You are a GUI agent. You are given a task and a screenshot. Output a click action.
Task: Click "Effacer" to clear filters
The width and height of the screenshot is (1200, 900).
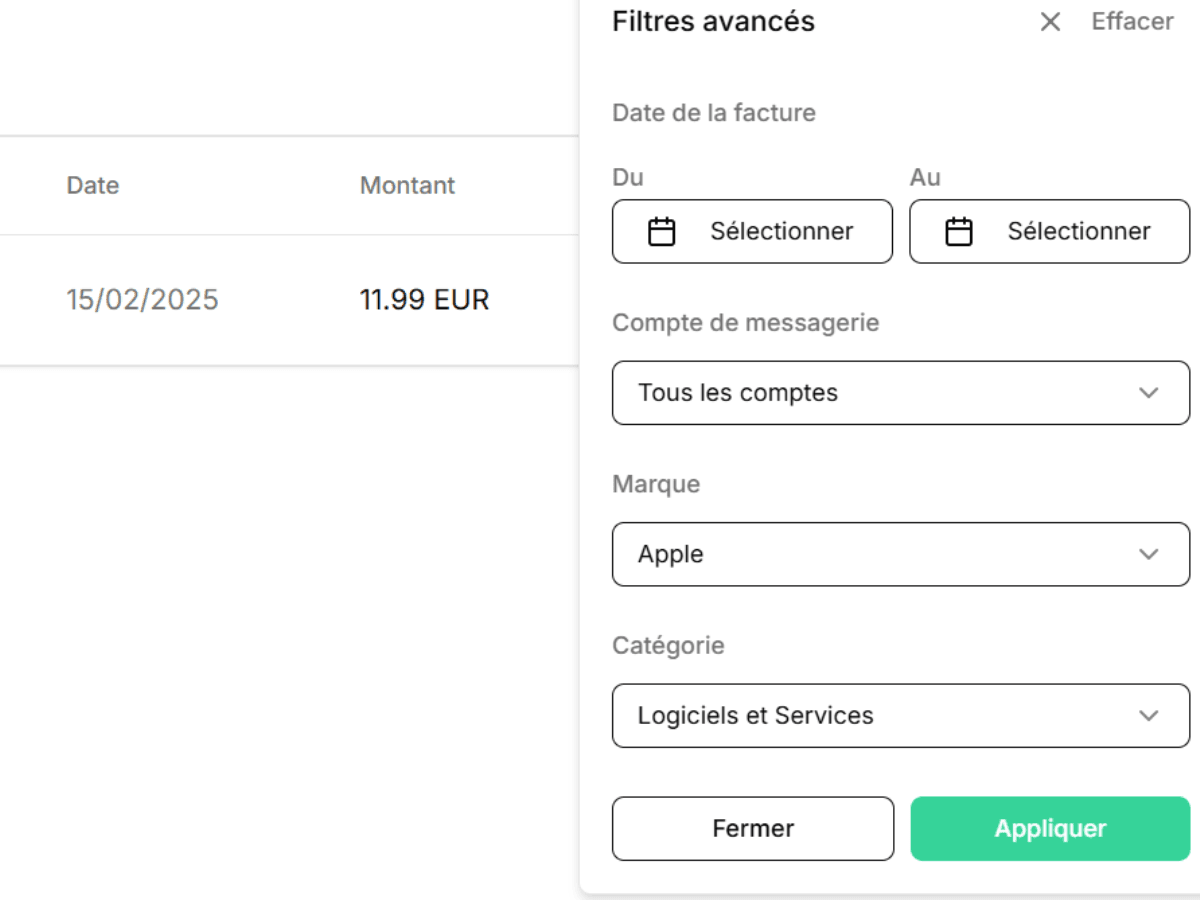click(1133, 21)
